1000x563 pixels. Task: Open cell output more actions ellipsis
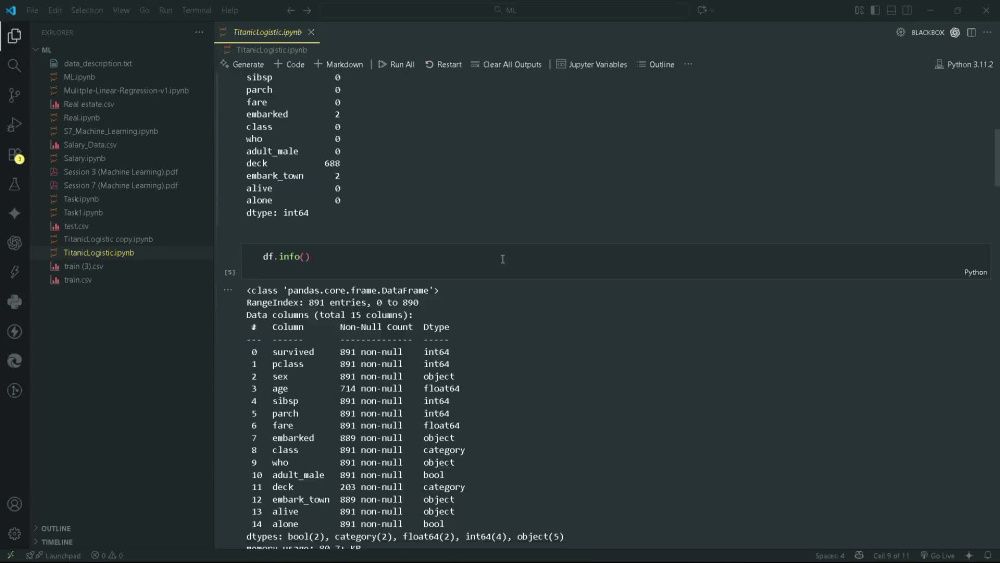[228, 290]
